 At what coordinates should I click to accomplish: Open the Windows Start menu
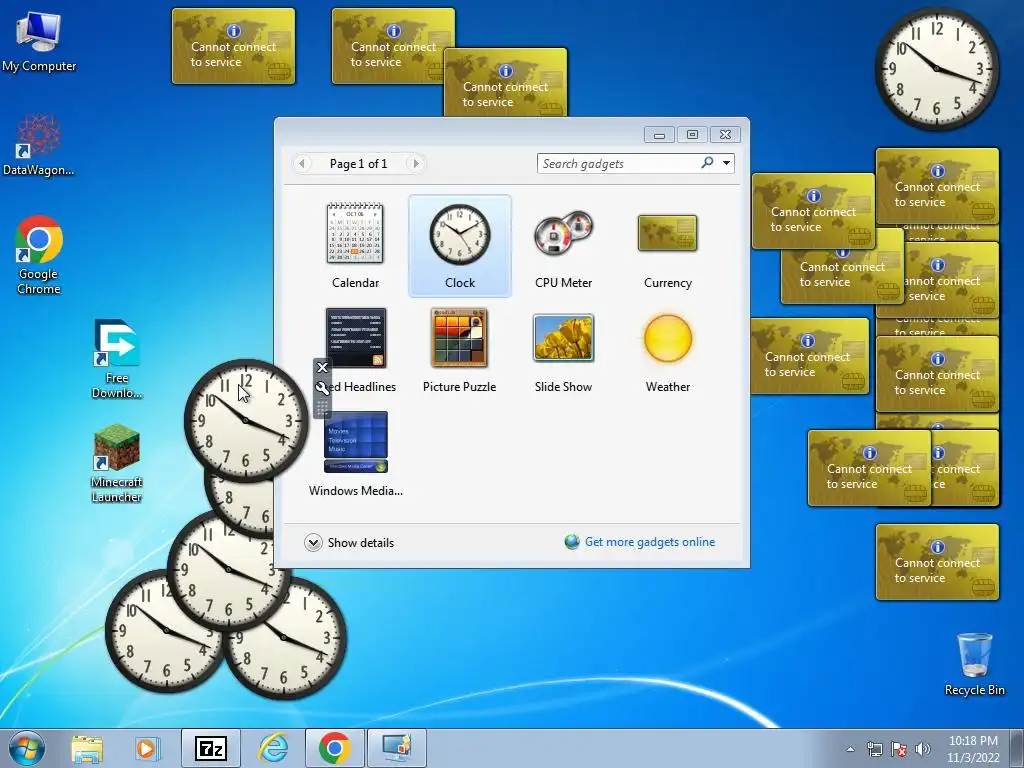pos(27,748)
